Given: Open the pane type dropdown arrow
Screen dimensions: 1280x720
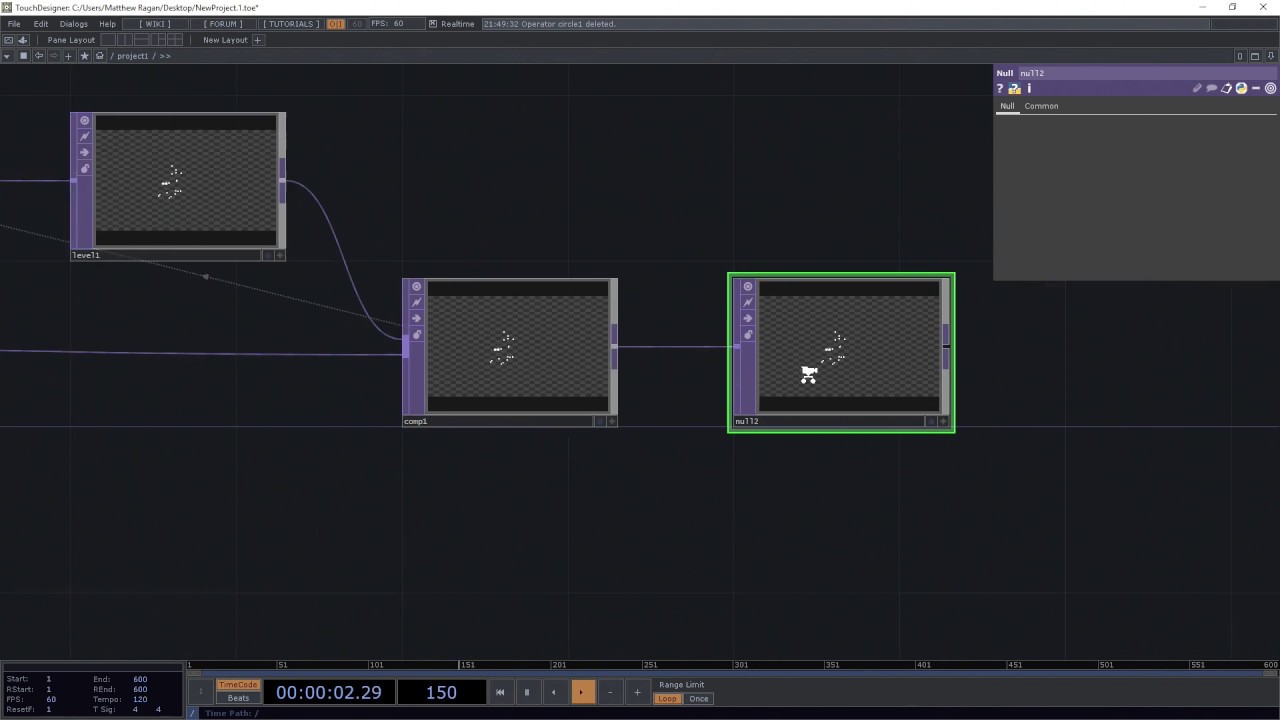Looking at the screenshot, I should click(8, 56).
